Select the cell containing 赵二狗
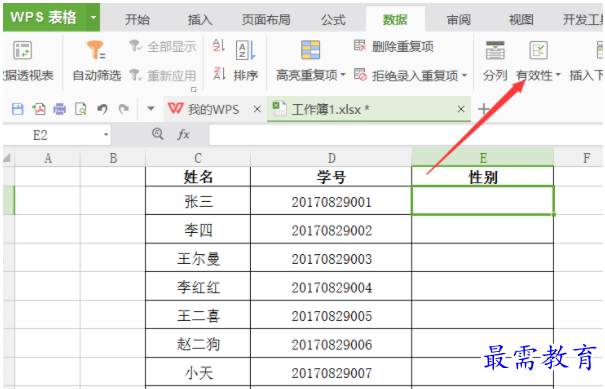The width and height of the screenshot is (605, 389). (198, 343)
